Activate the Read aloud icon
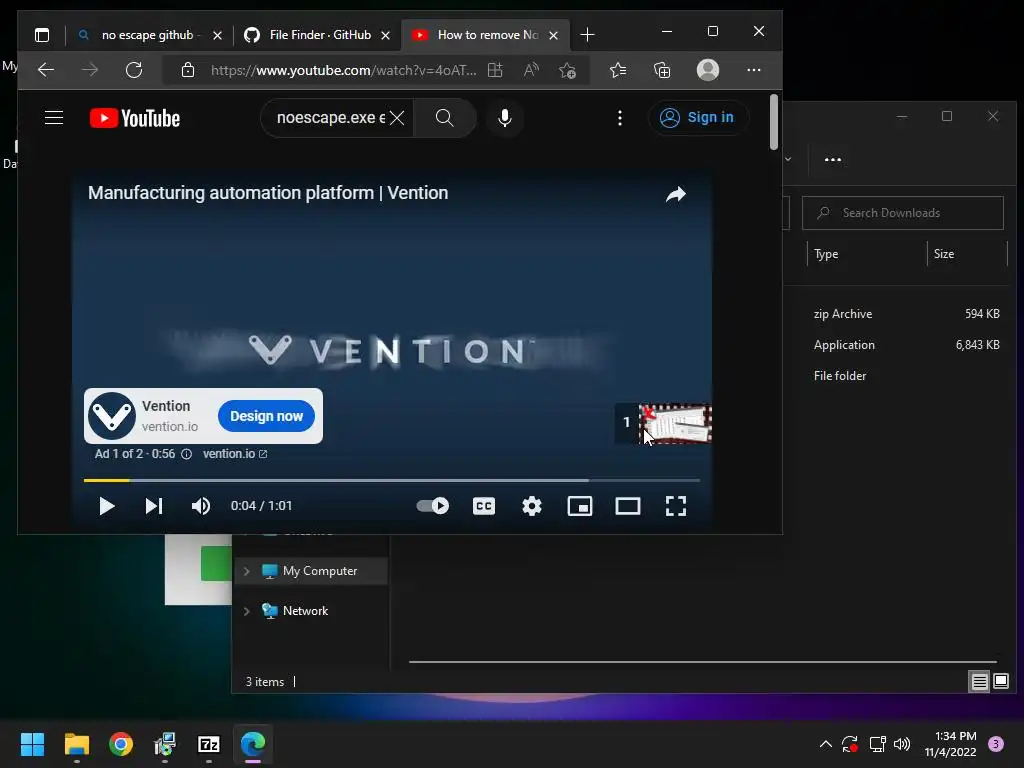Viewport: 1024px width, 768px height. click(x=531, y=70)
